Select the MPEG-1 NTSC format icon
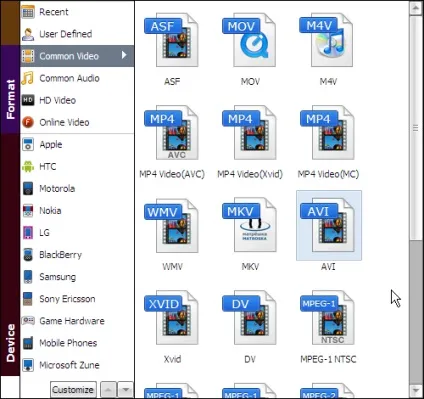The width and height of the screenshot is (424, 399). coord(328,318)
